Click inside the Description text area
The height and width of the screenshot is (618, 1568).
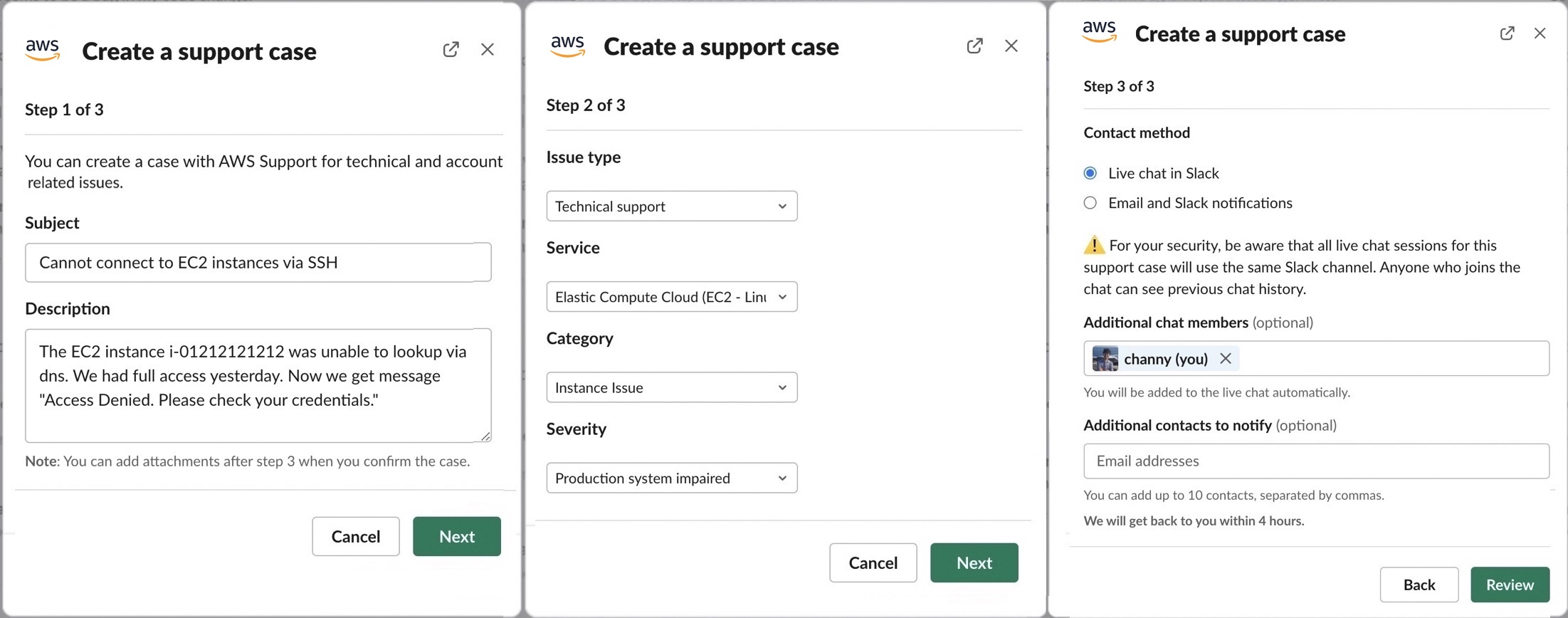258,385
